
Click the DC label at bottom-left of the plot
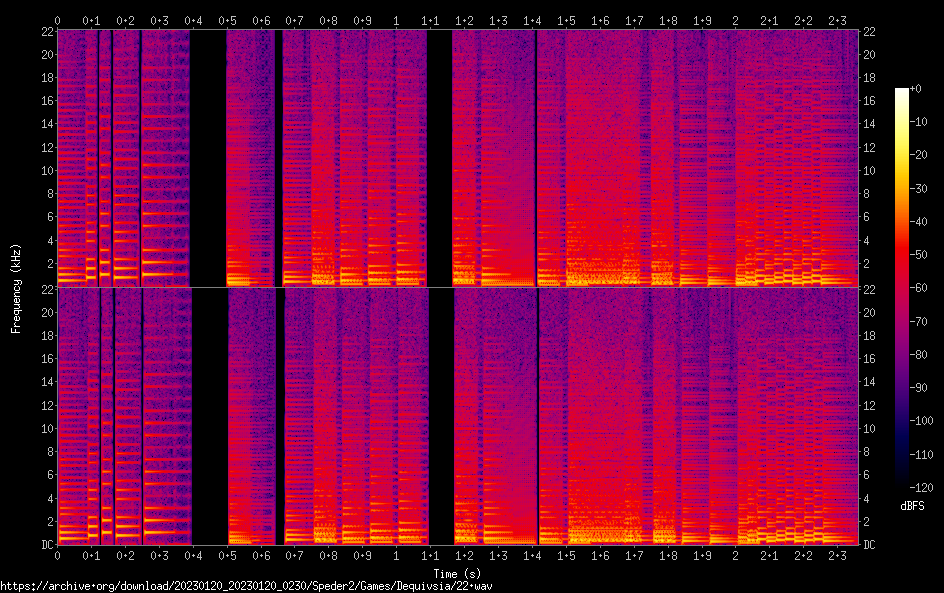coord(44,545)
